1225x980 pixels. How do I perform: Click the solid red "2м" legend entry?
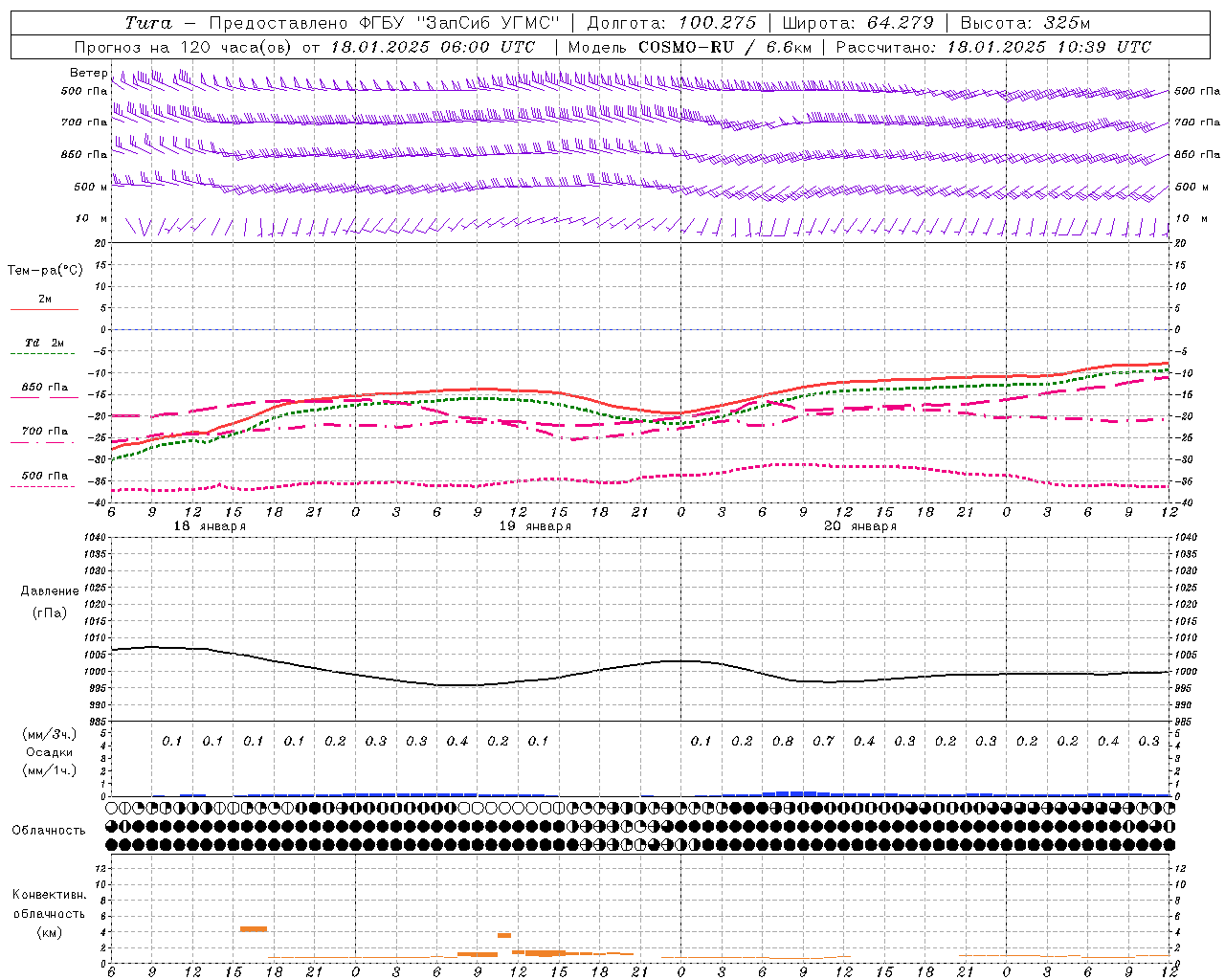45,303
